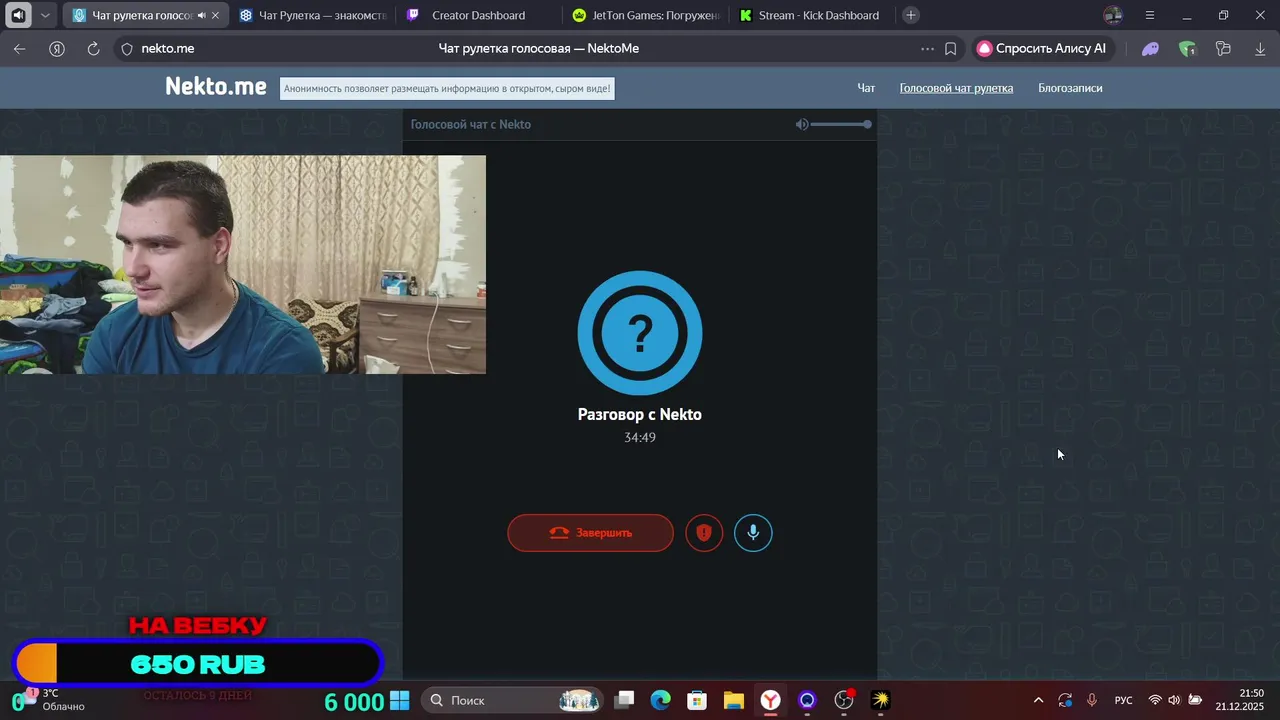
Task: Open OBS Studio from taskbar
Action: point(844,700)
